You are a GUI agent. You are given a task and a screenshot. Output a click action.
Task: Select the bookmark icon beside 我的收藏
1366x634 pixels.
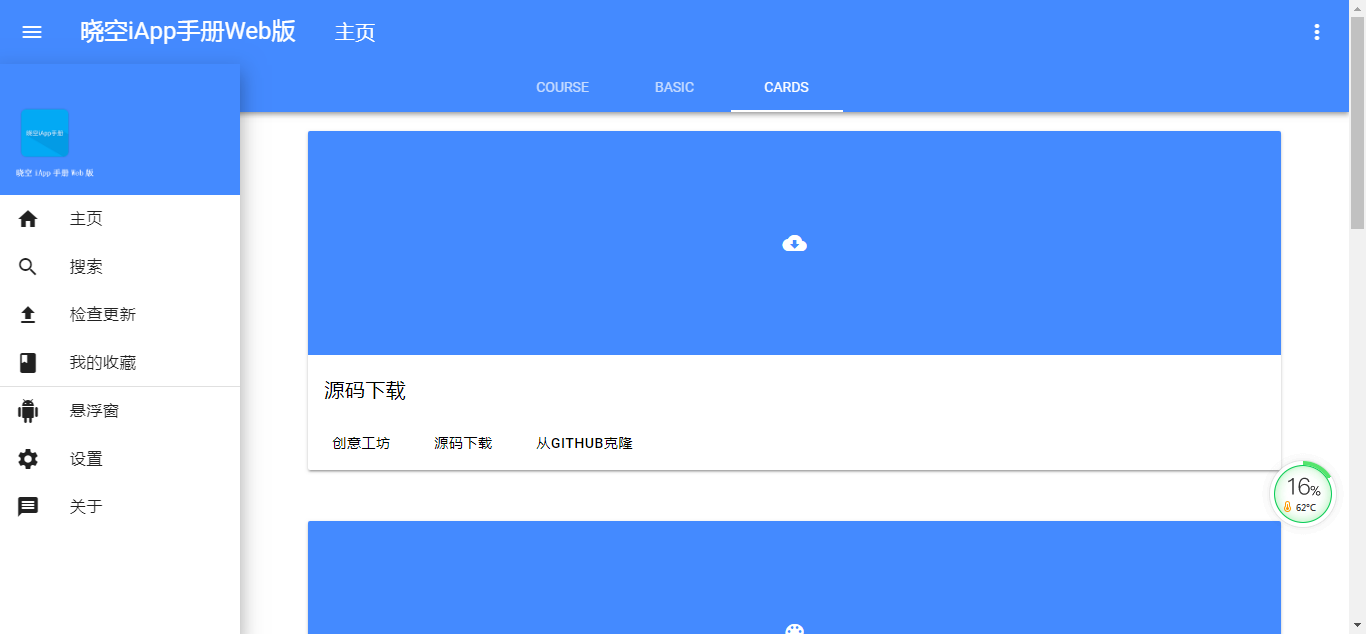click(27, 362)
